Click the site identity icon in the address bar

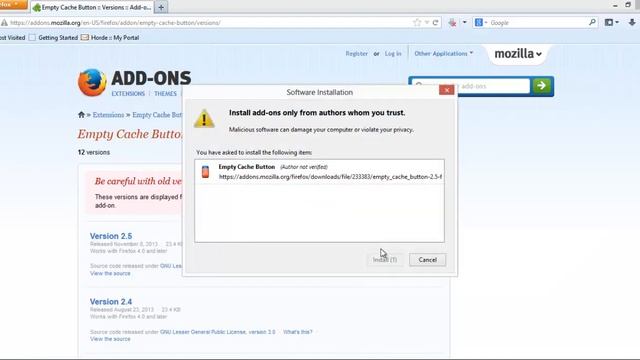pos(4,23)
